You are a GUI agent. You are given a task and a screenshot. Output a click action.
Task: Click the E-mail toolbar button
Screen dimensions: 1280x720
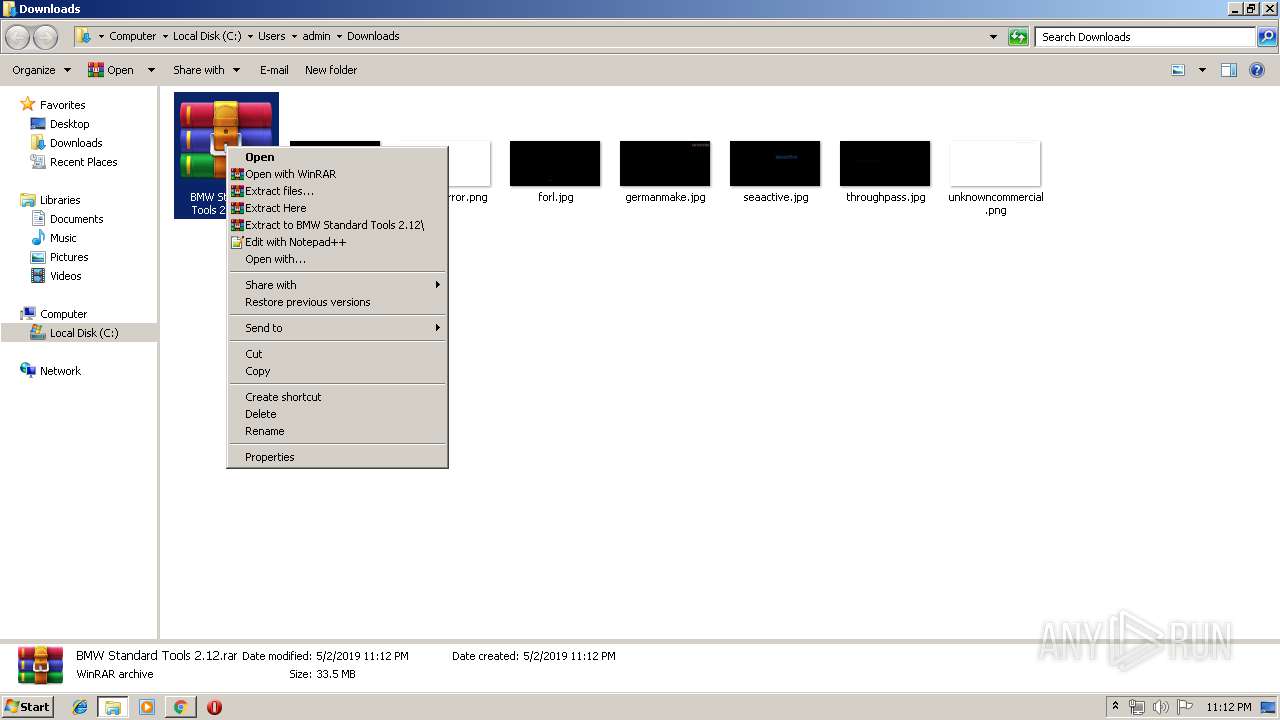click(274, 70)
